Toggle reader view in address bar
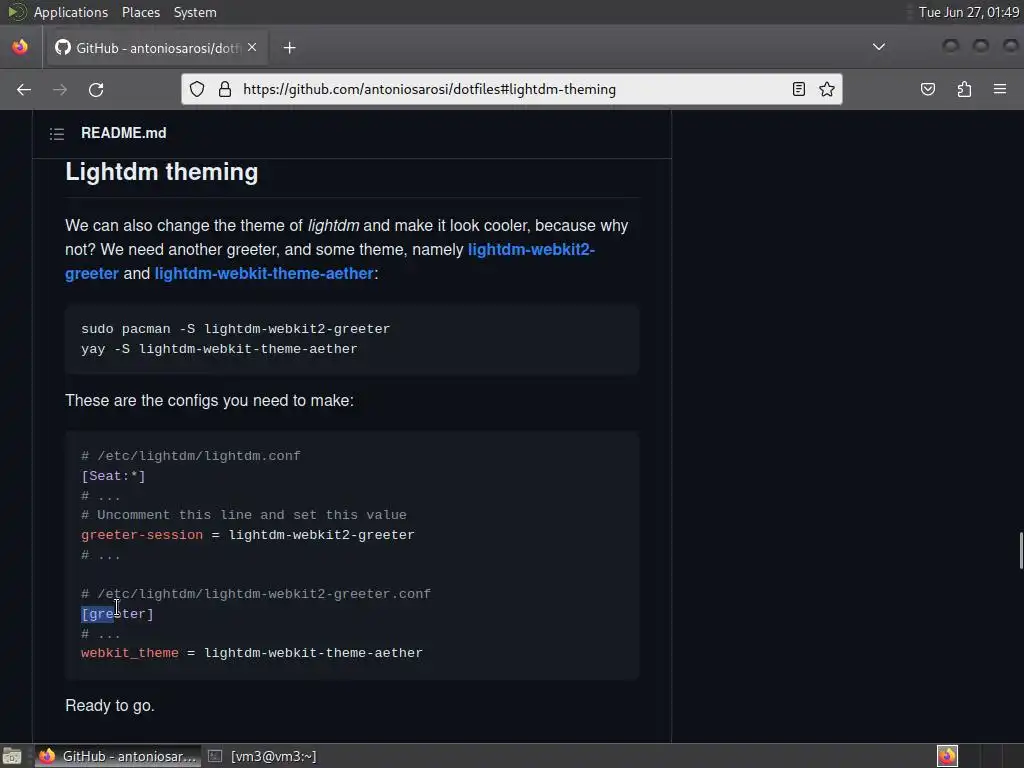Image resolution: width=1024 pixels, height=768 pixels. coord(798,89)
